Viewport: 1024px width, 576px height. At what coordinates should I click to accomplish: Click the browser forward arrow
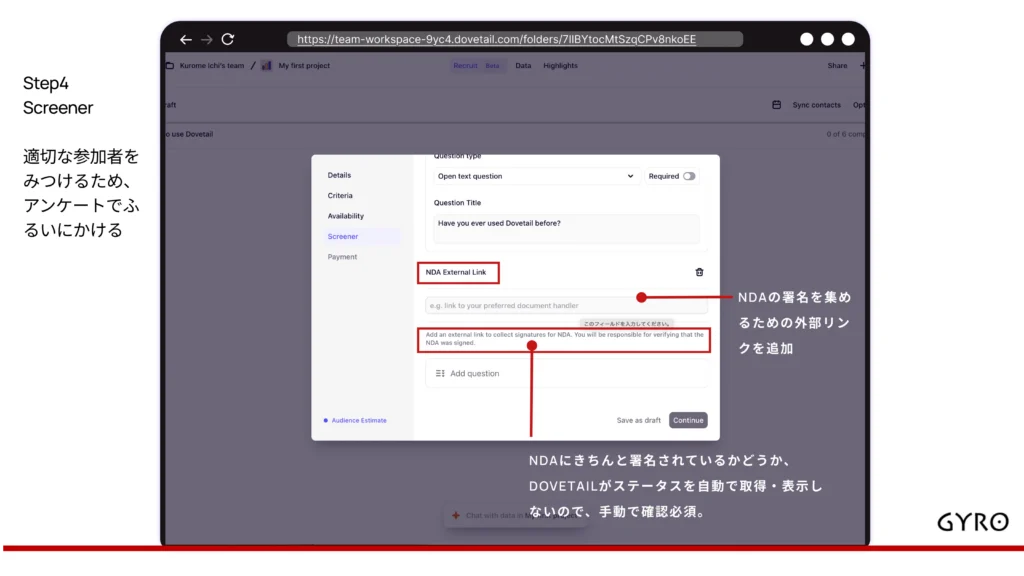coord(206,39)
